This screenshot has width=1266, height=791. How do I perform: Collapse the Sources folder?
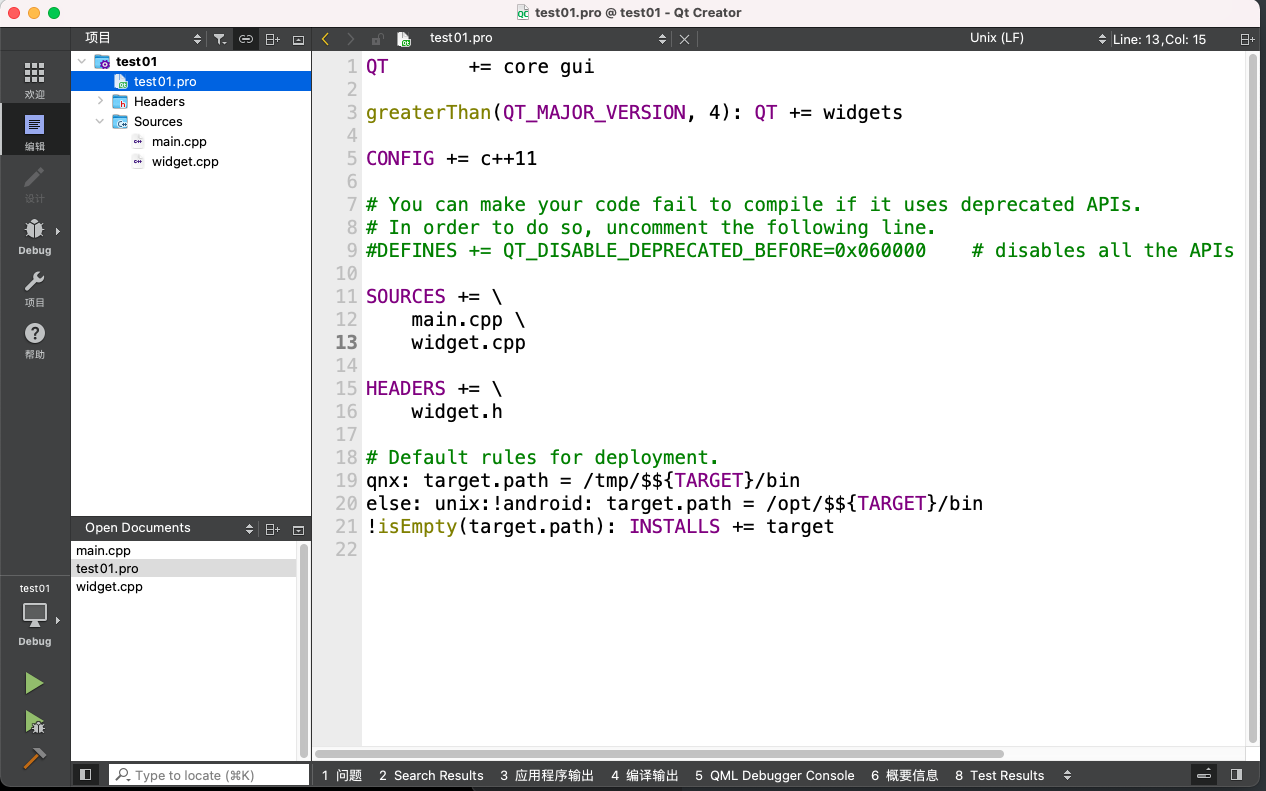tap(100, 122)
